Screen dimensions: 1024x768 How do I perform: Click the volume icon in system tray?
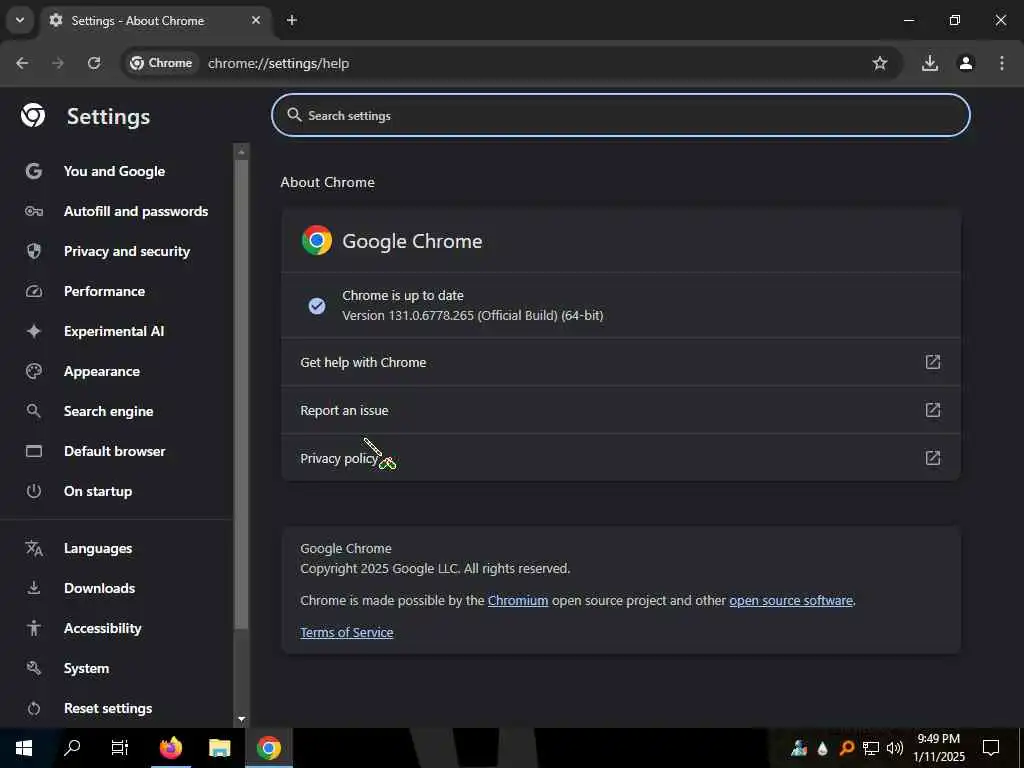coord(895,748)
